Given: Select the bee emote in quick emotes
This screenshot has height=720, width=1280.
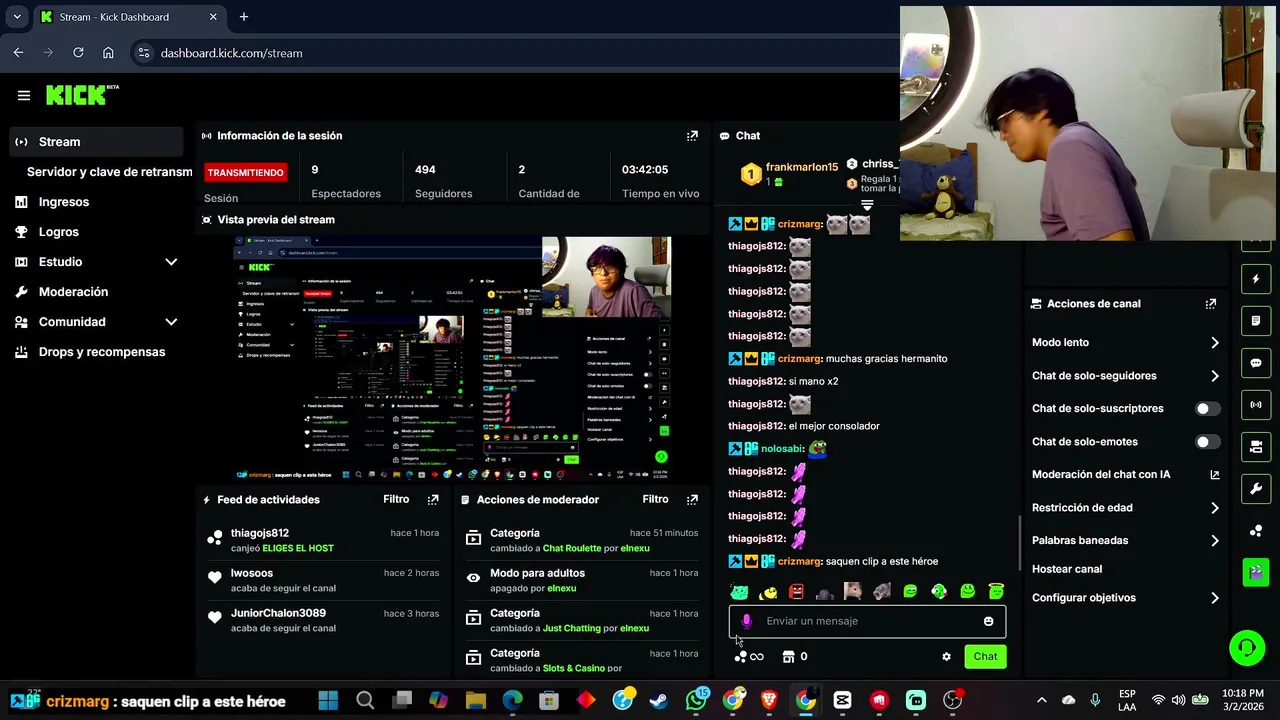Looking at the screenshot, I should 768,592.
